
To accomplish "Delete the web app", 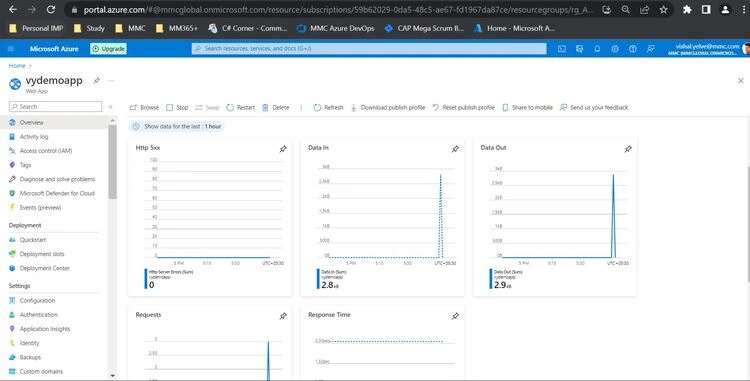I will (x=276, y=108).
